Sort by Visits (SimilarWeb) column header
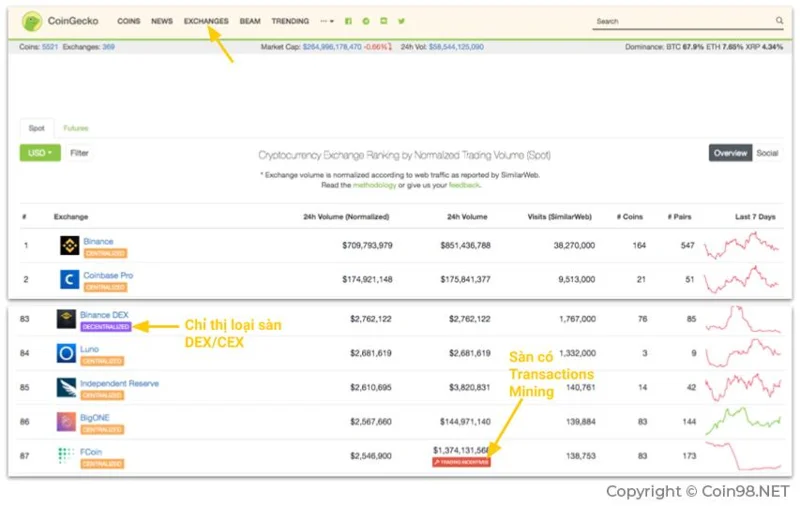This screenshot has height=506, width=800. 560,217
